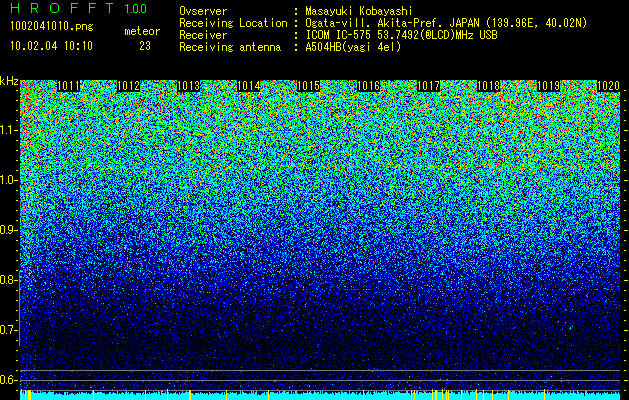Click the cyan intensity bar at bottom
629x400 pixels.
pyautogui.click(x=320, y=395)
